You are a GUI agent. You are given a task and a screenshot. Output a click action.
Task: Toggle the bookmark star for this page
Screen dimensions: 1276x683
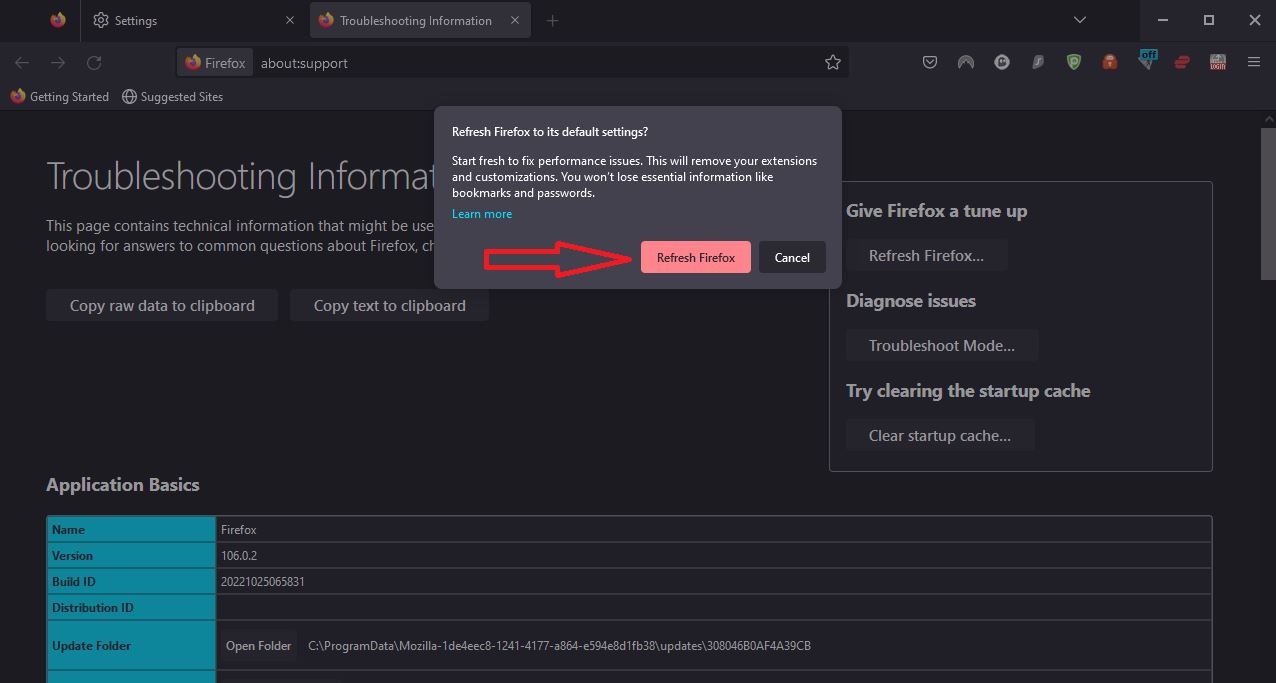[833, 62]
